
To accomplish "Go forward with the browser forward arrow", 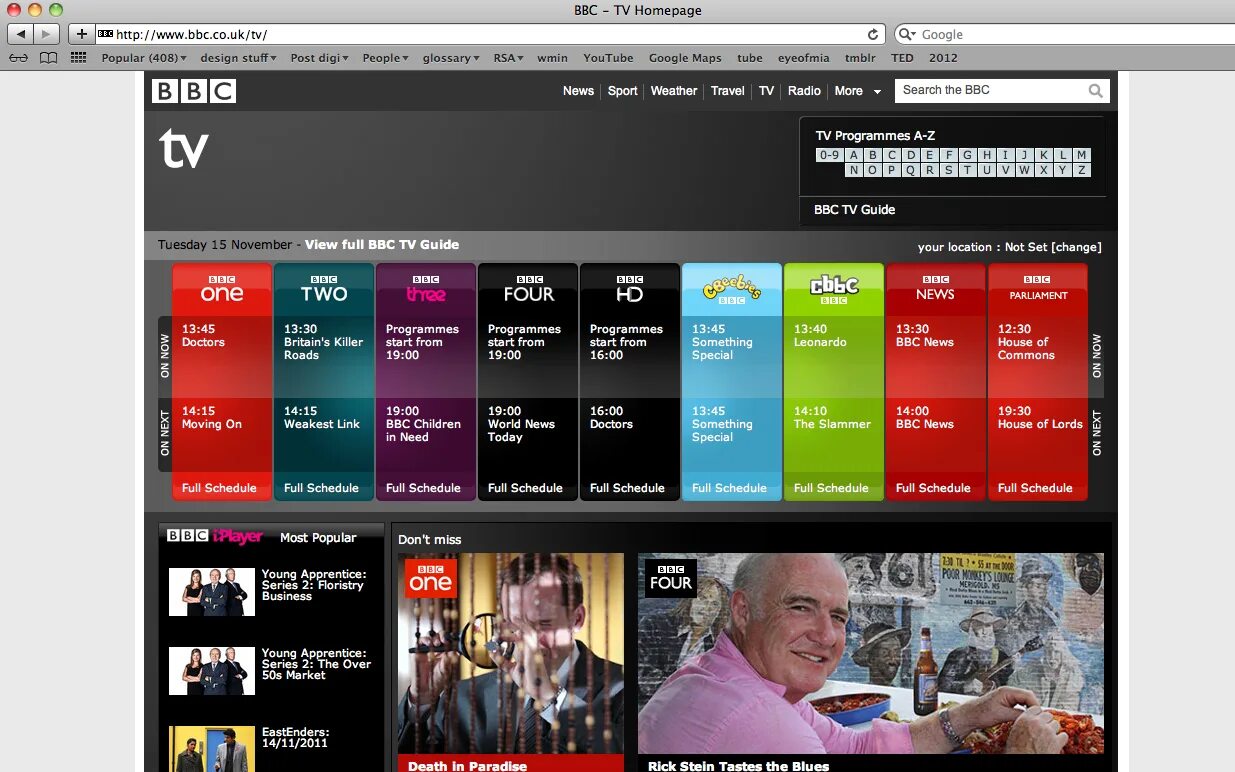I will (47, 34).
